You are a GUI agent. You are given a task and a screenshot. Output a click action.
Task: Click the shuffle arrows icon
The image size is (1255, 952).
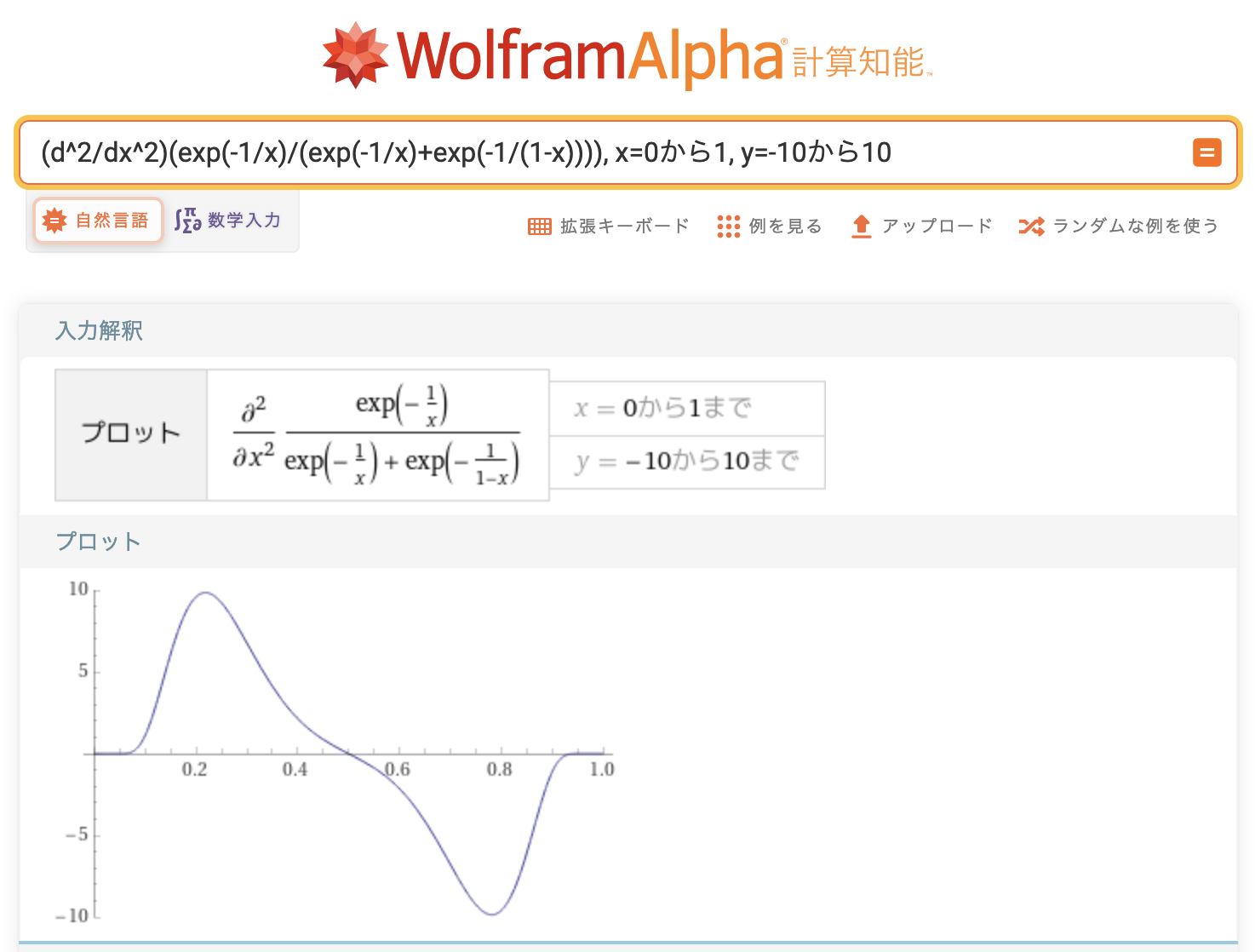coord(1031,227)
